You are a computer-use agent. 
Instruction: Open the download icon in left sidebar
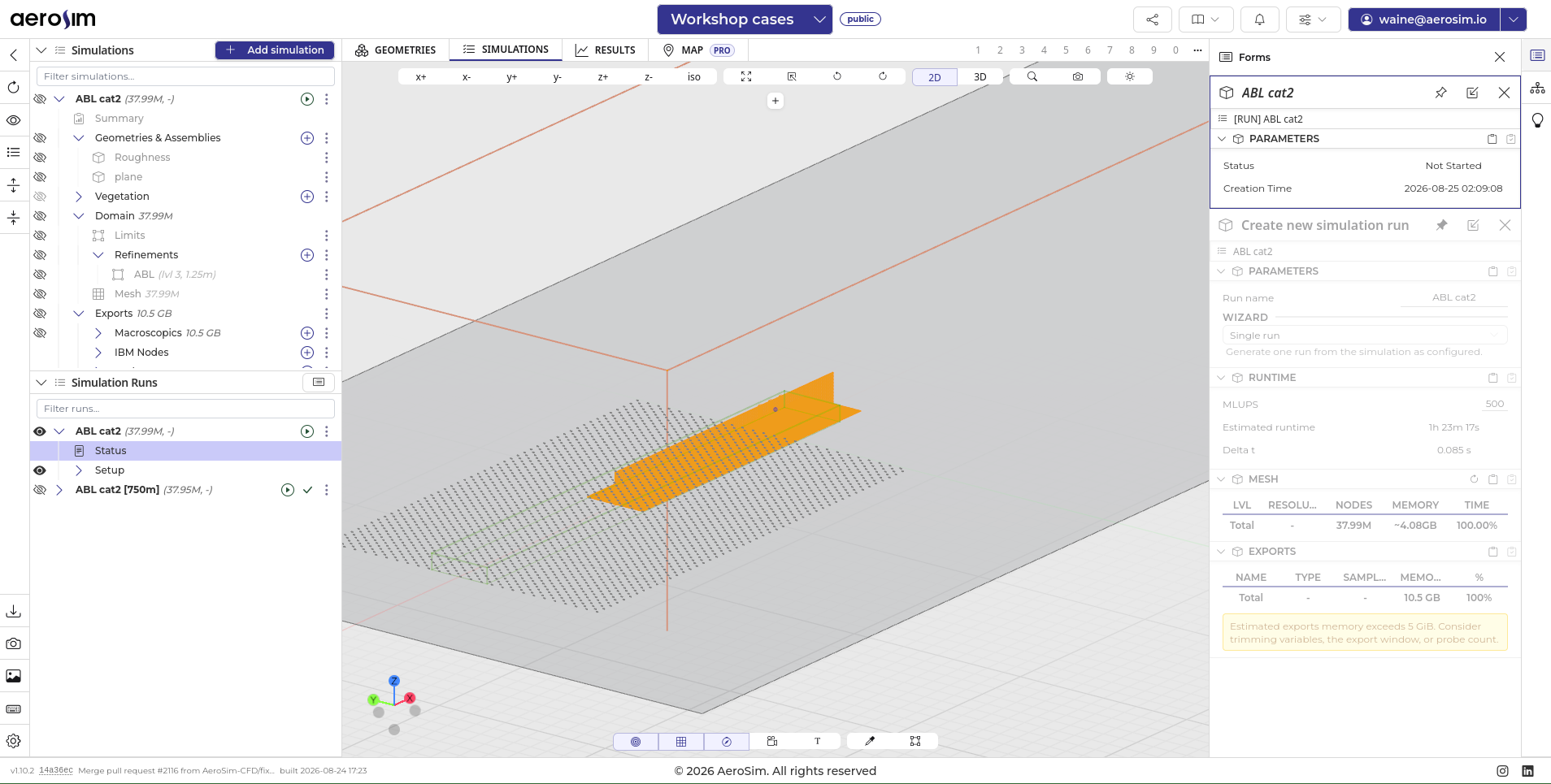click(14, 611)
